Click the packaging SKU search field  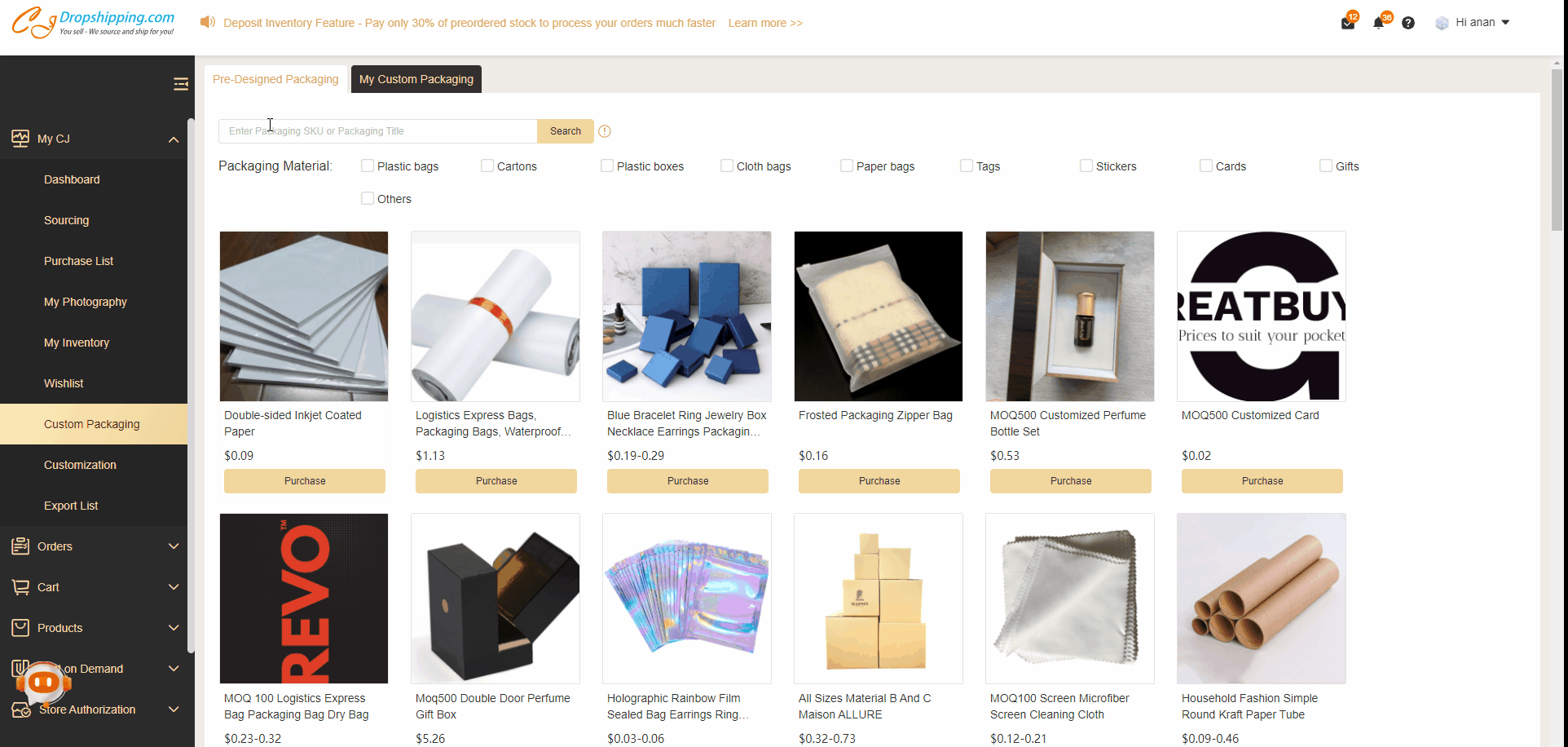pos(377,131)
